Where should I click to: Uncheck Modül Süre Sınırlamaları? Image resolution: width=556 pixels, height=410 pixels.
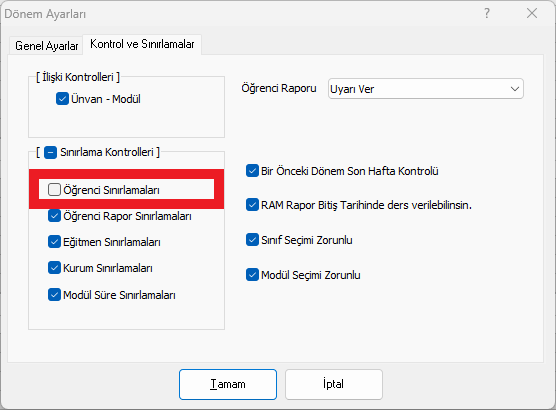pos(54,295)
